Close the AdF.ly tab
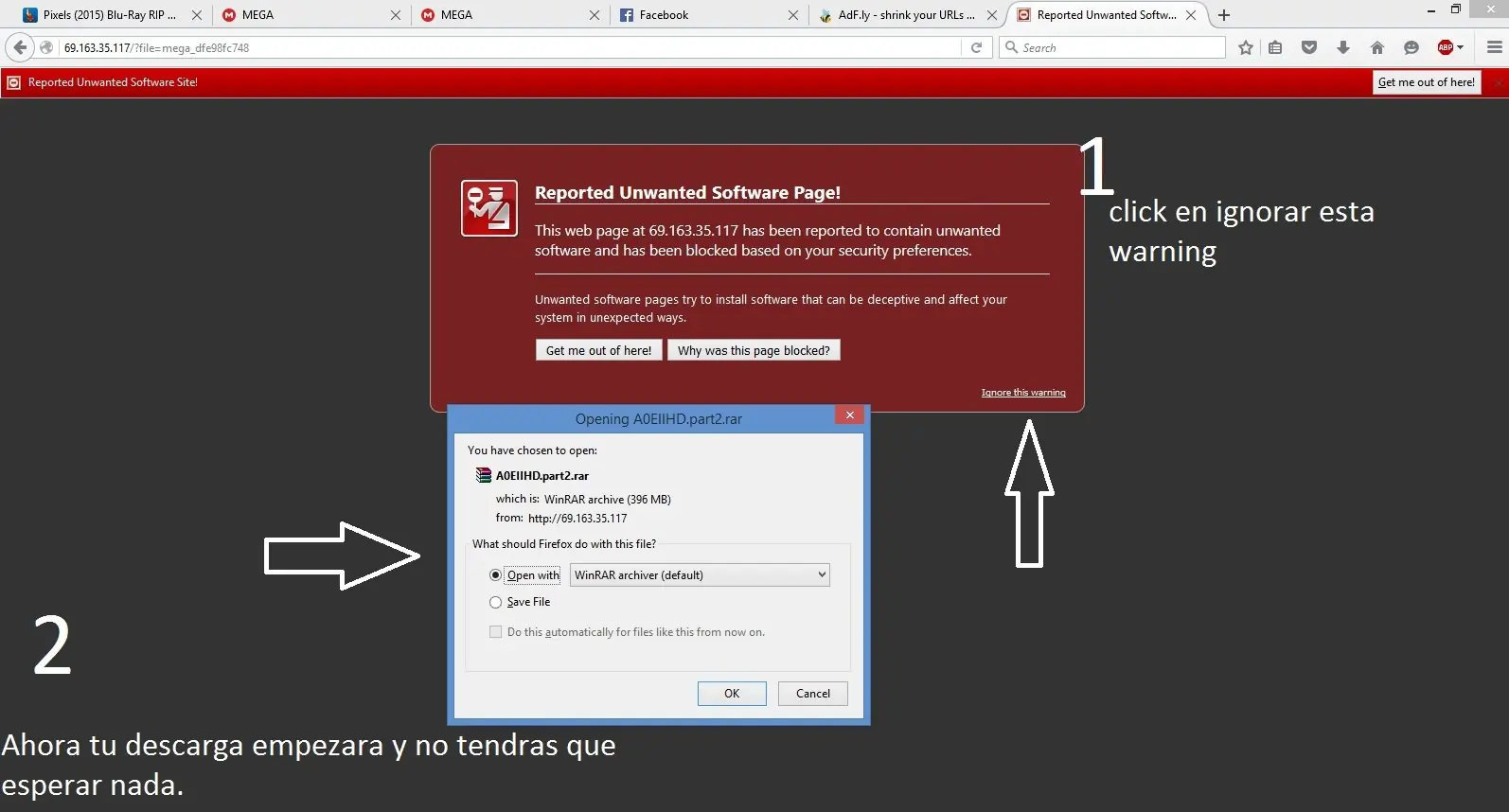Screen dimensions: 1509x812 [x=992, y=15]
